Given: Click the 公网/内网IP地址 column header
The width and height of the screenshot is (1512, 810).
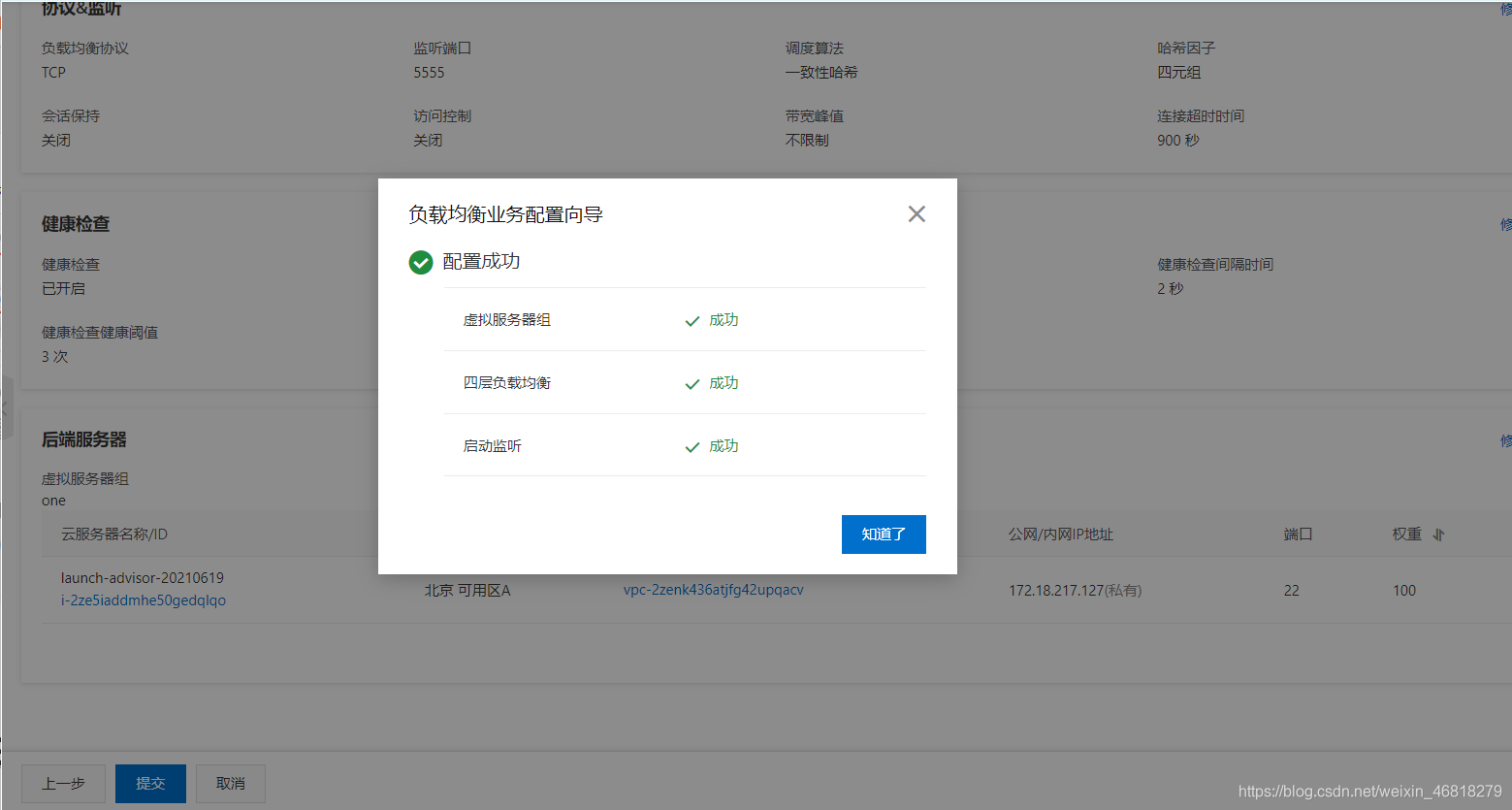Looking at the screenshot, I should (x=1061, y=535).
